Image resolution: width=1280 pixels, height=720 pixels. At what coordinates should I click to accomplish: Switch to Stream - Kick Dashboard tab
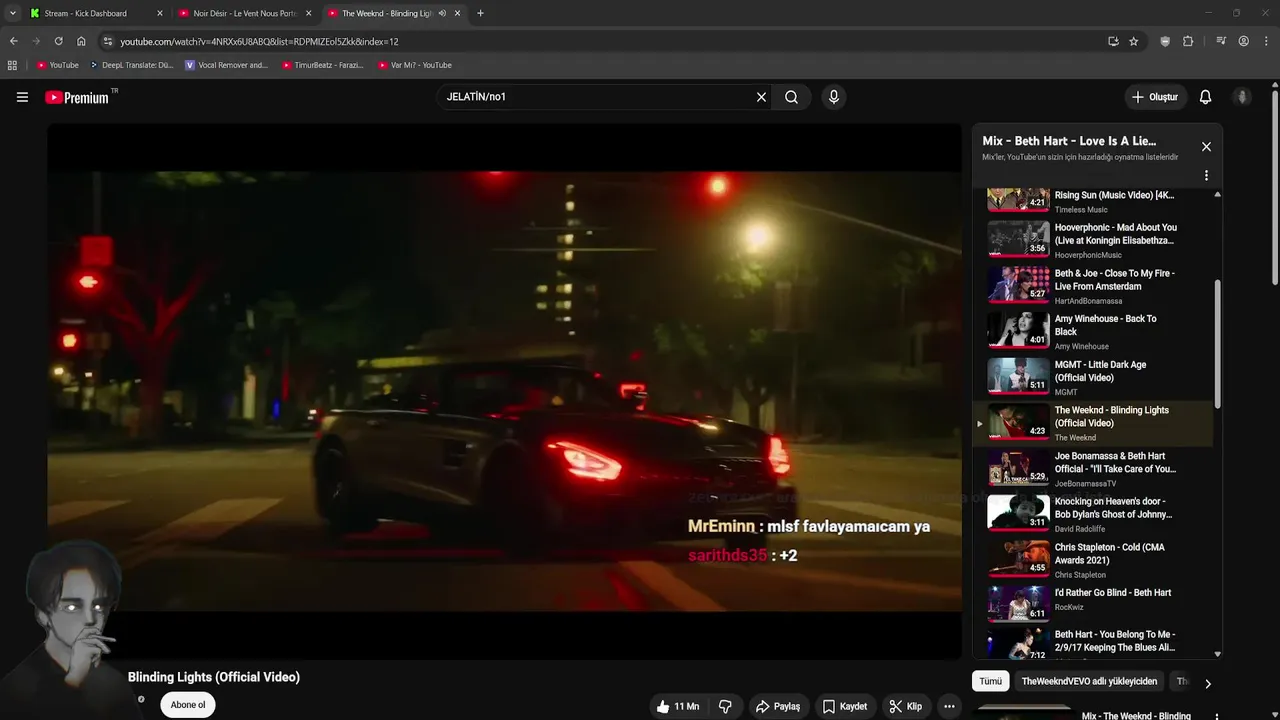(95, 13)
